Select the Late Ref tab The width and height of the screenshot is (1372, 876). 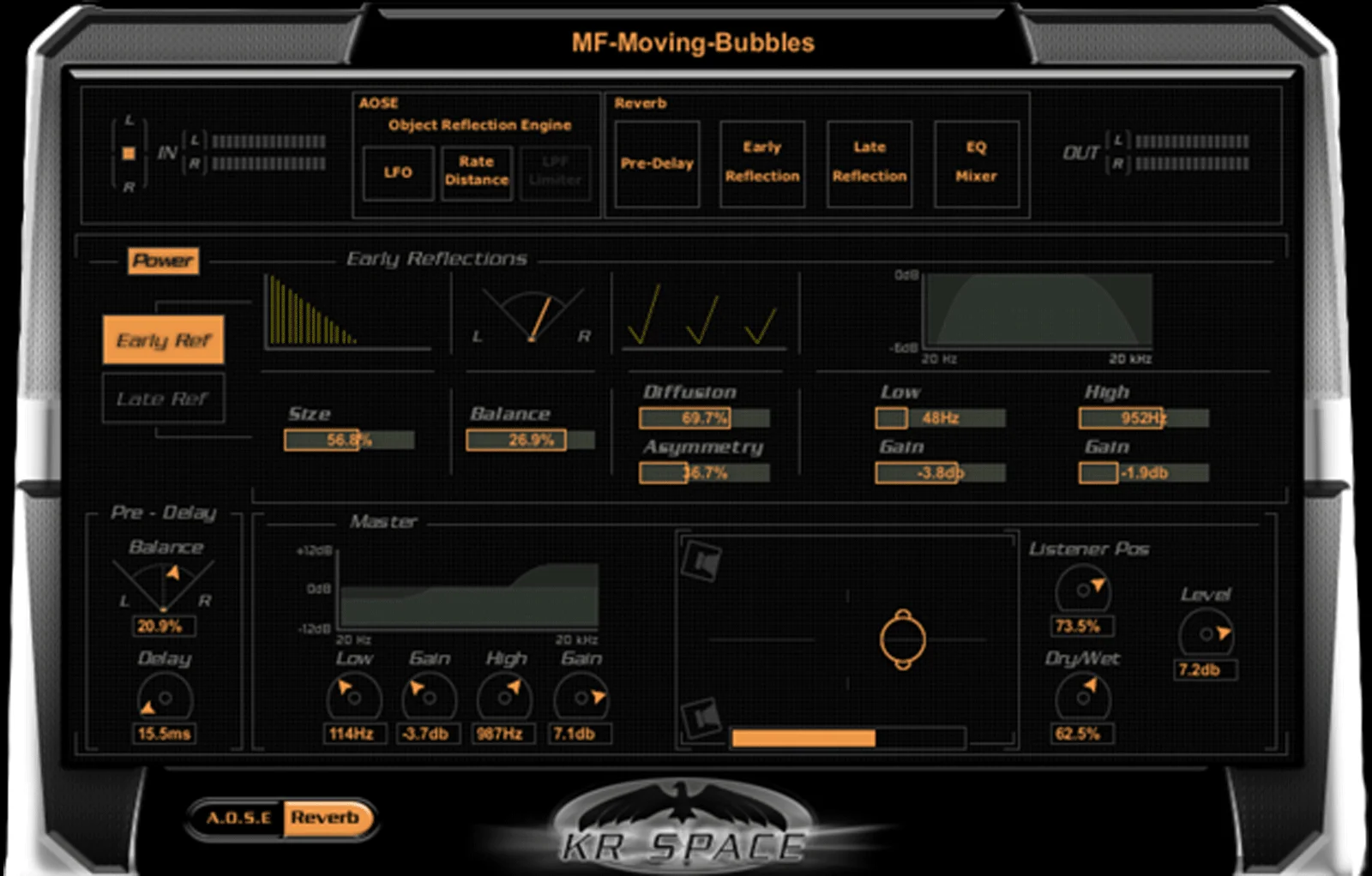click(163, 399)
